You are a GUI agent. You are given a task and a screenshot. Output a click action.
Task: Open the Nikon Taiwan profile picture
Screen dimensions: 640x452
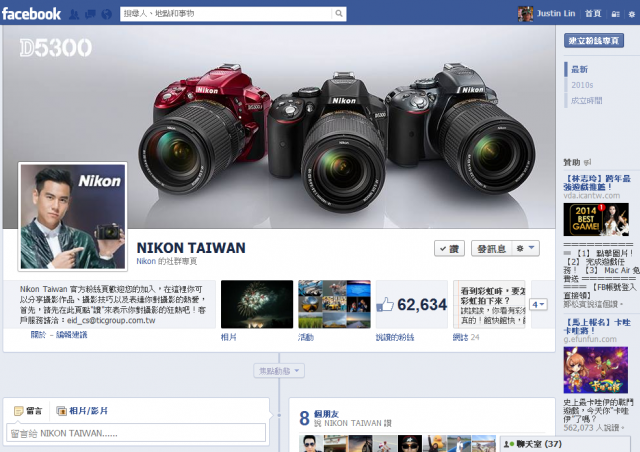point(73,216)
